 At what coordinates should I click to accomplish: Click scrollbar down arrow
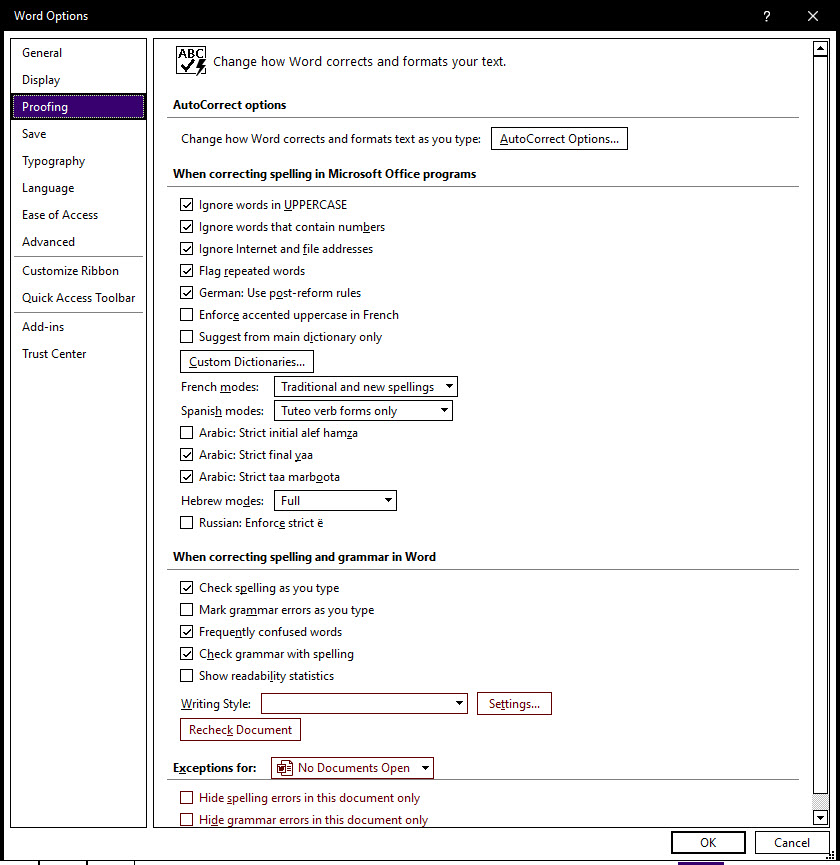pos(820,817)
